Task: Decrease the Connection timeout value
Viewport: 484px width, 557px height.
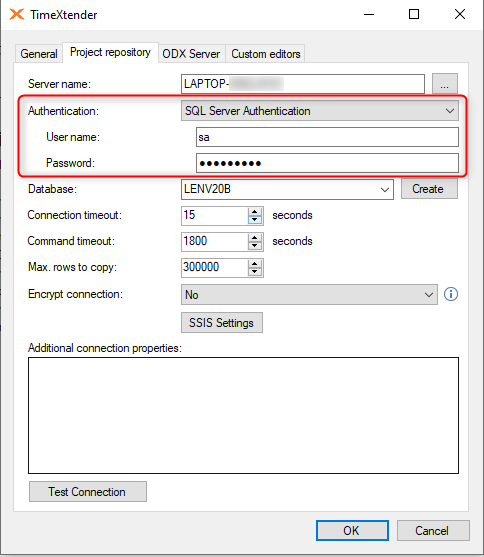Action: pyautogui.click(x=254, y=220)
